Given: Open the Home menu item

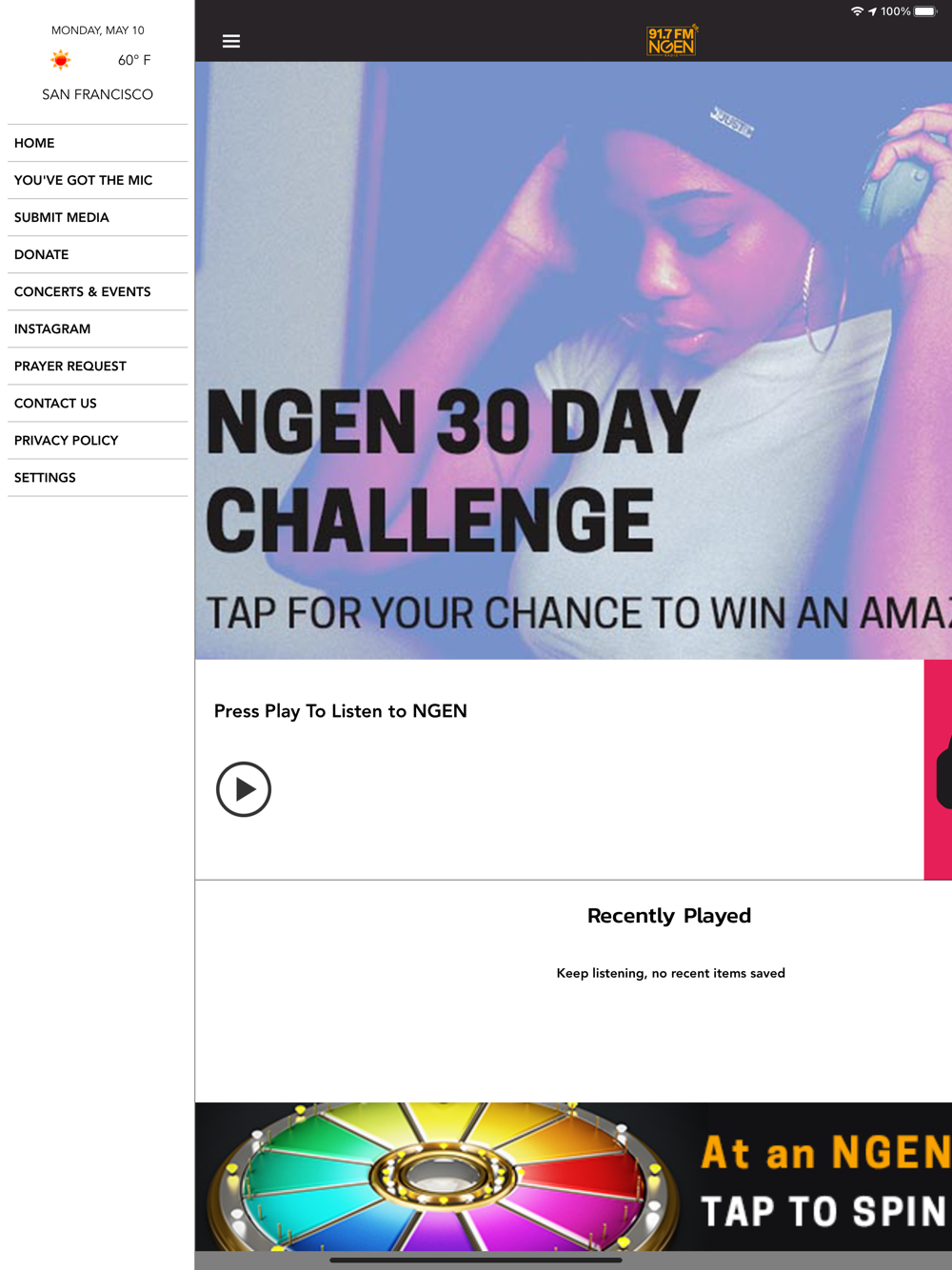Looking at the screenshot, I should tap(97, 143).
